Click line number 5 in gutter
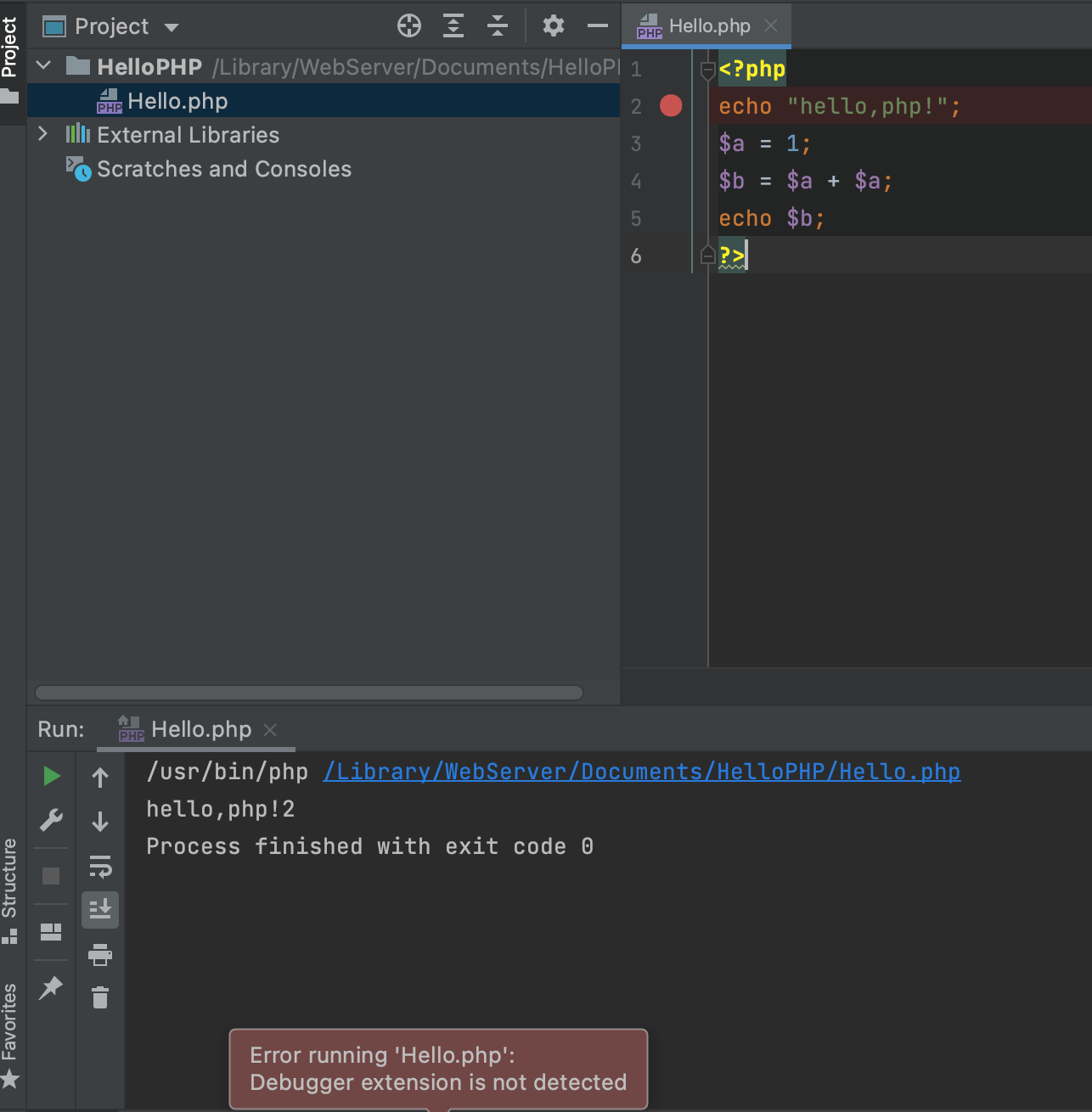Viewport: 1092px width, 1112px height. 636,218
